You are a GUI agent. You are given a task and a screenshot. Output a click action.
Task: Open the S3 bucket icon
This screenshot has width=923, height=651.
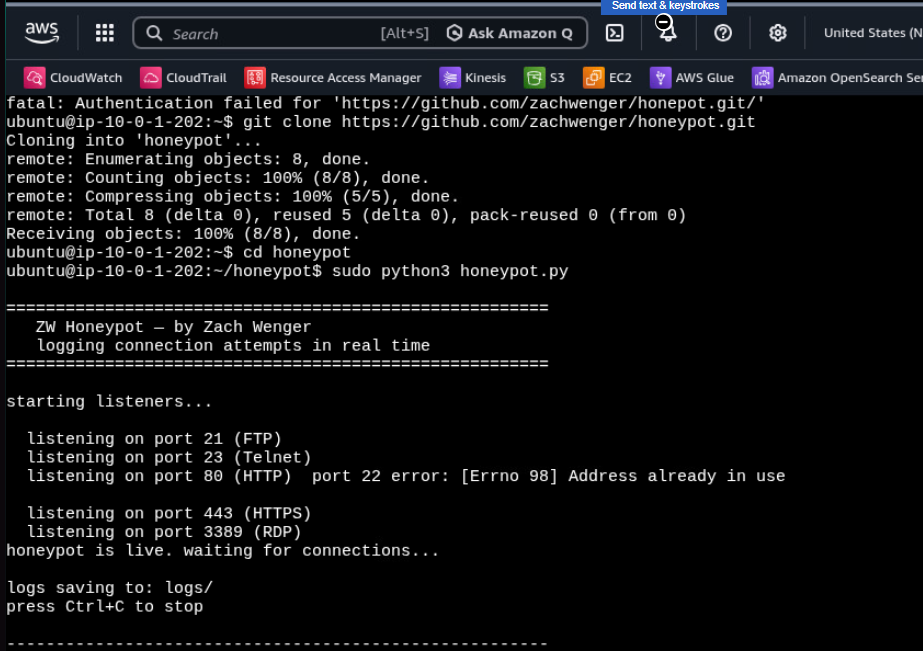click(x=534, y=78)
